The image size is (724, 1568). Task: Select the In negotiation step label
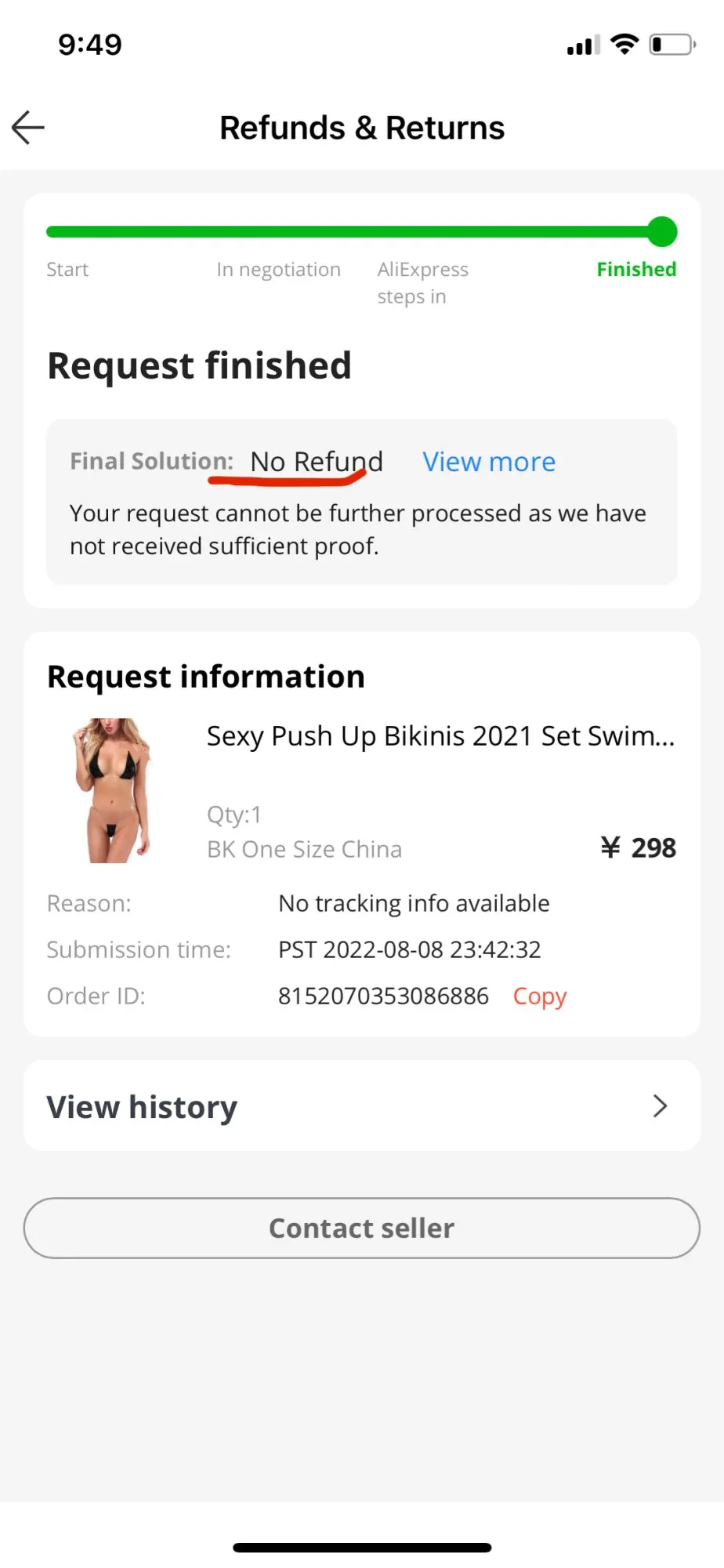(x=279, y=270)
